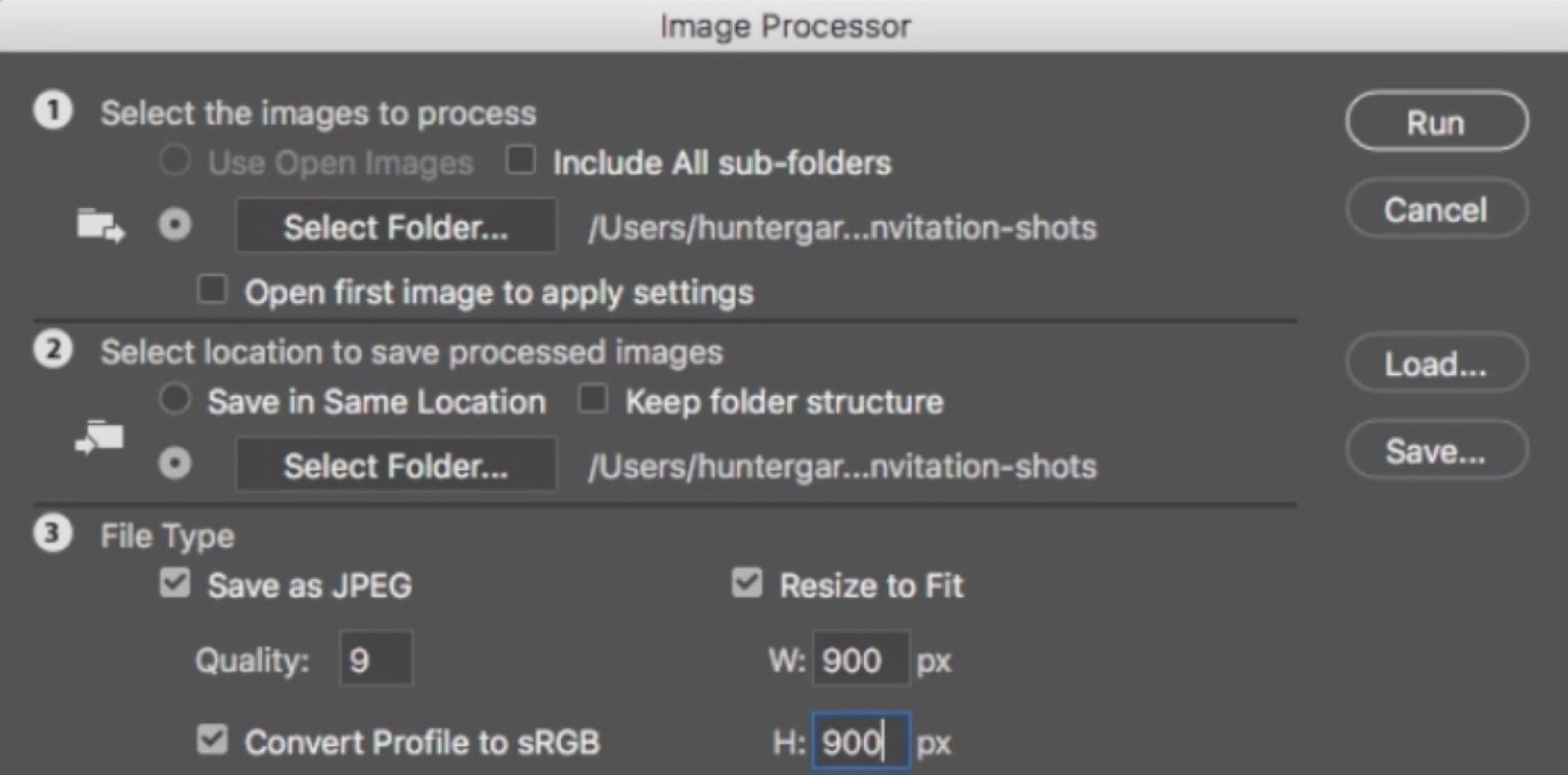Select source folder radio button
1568x775 pixels.
point(175,226)
